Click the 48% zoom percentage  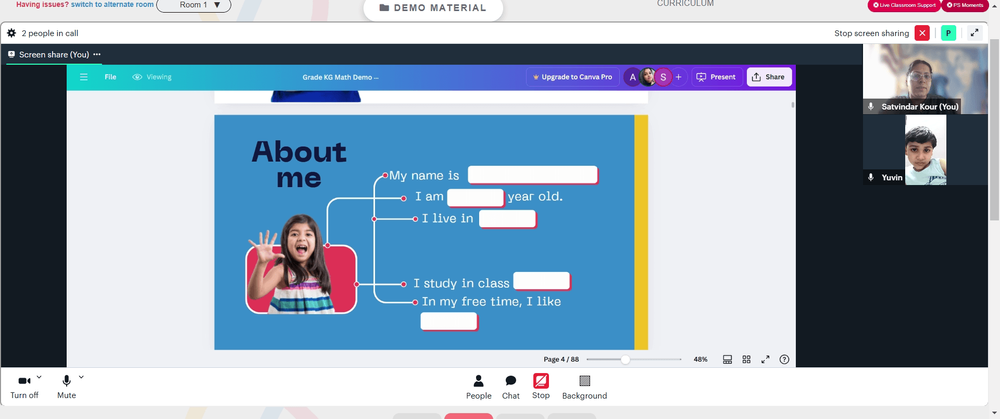[x=700, y=360]
